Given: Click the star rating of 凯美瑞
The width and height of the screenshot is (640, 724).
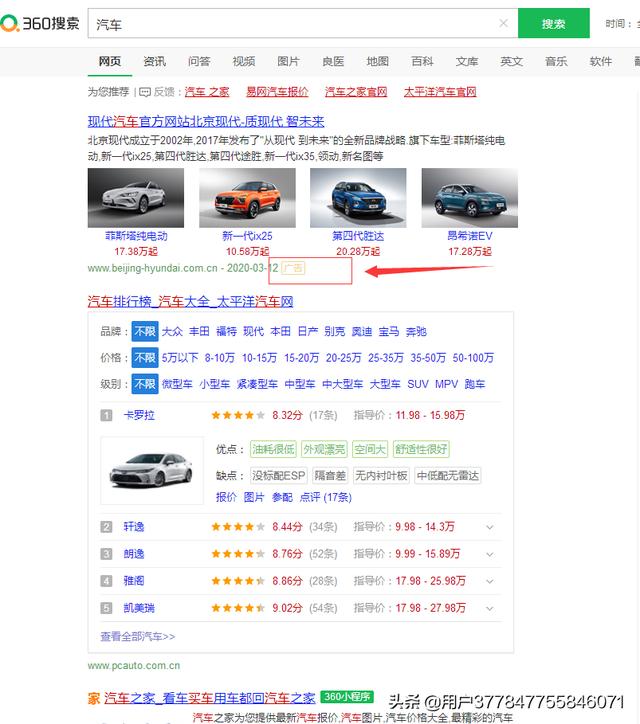Looking at the screenshot, I should (238, 608).
